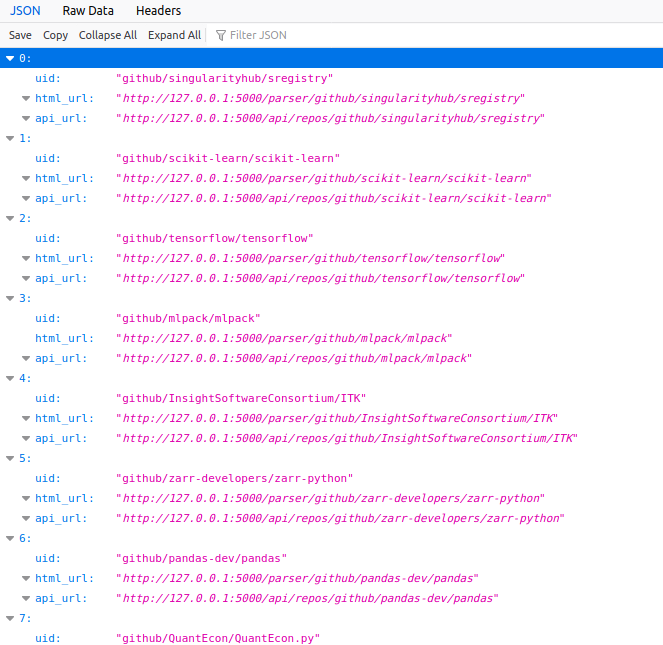The height and width of the screenshot is (645, 663).
Task: Toggle api_url arrow for tensorflow entry
Action: [26, 278]
